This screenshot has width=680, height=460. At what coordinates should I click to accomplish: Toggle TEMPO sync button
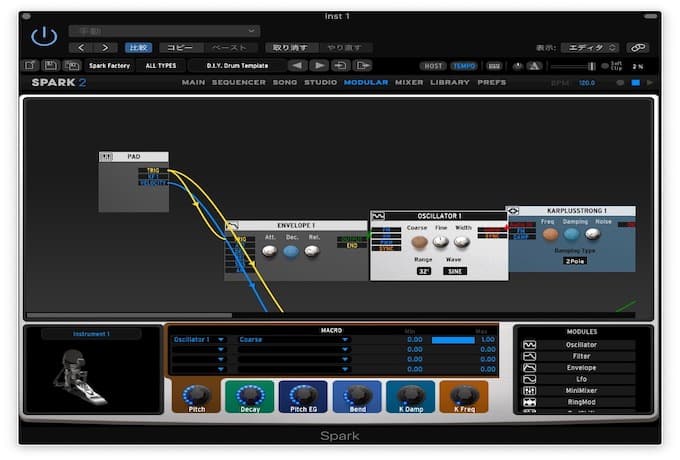coord(464,66)
